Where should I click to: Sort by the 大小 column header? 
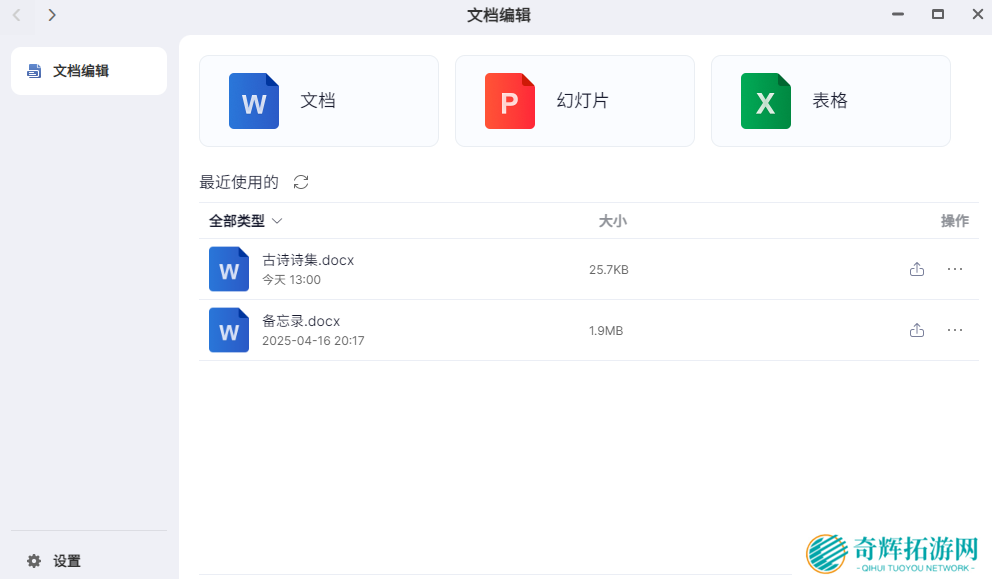click(612, 221)
